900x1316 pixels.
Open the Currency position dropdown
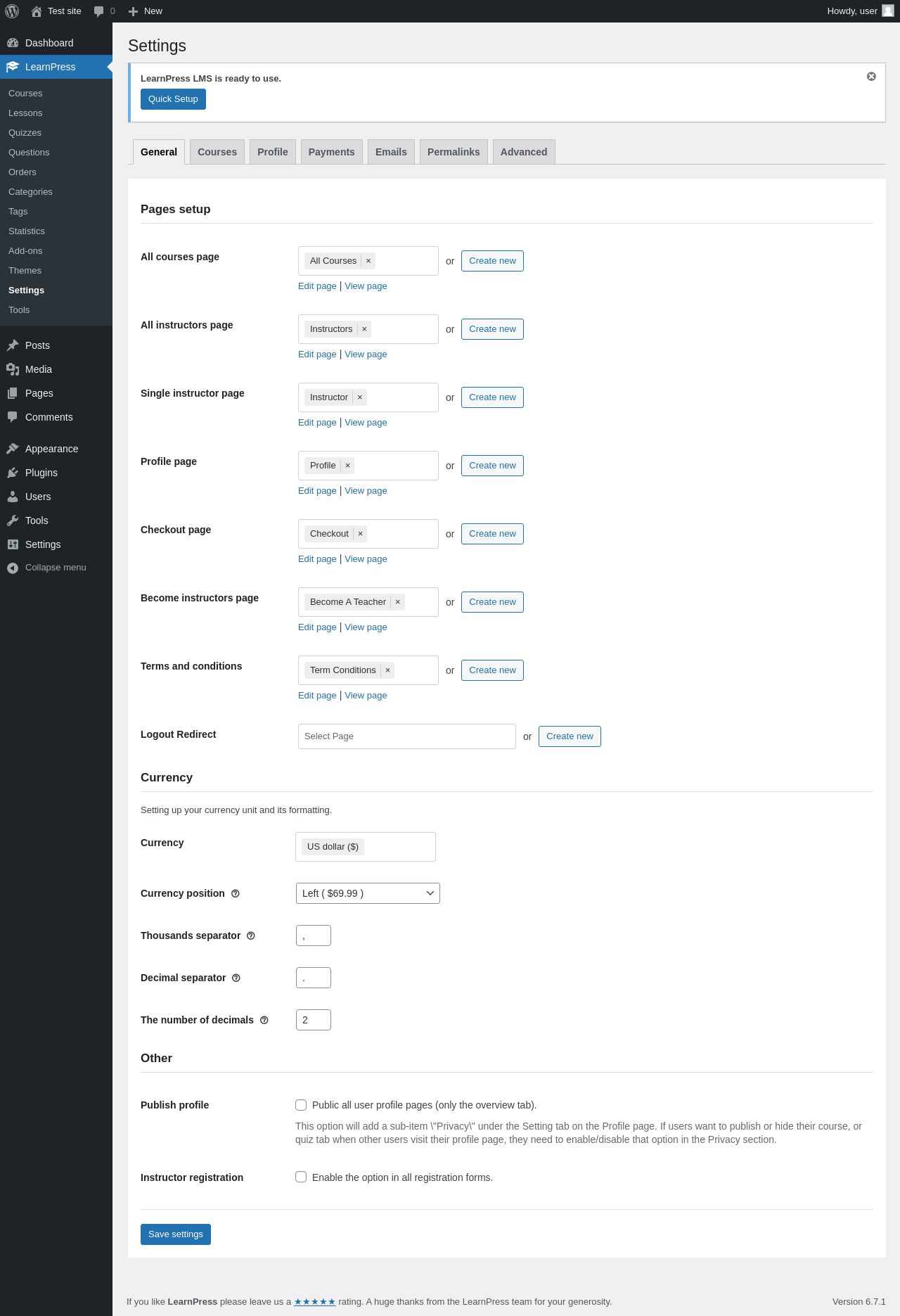pyautogui.click(x=368, y=893)
